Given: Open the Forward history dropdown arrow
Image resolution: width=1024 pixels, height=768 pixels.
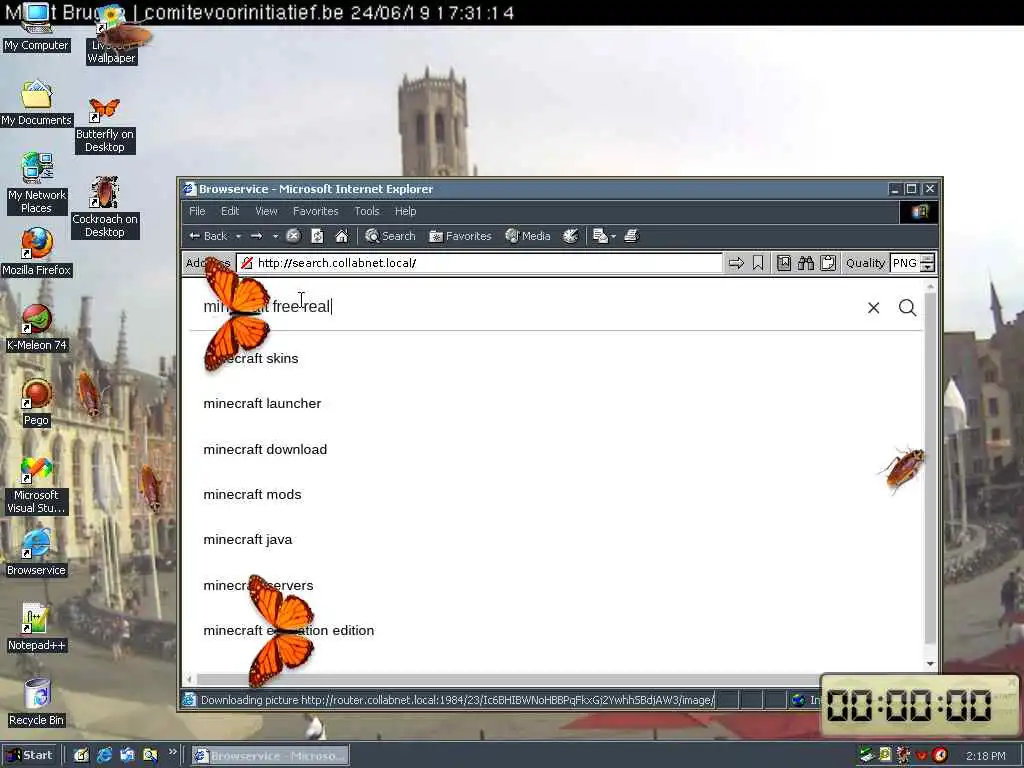Looking at the screenshot, I should pyautogui.click(x=276, y=236).
